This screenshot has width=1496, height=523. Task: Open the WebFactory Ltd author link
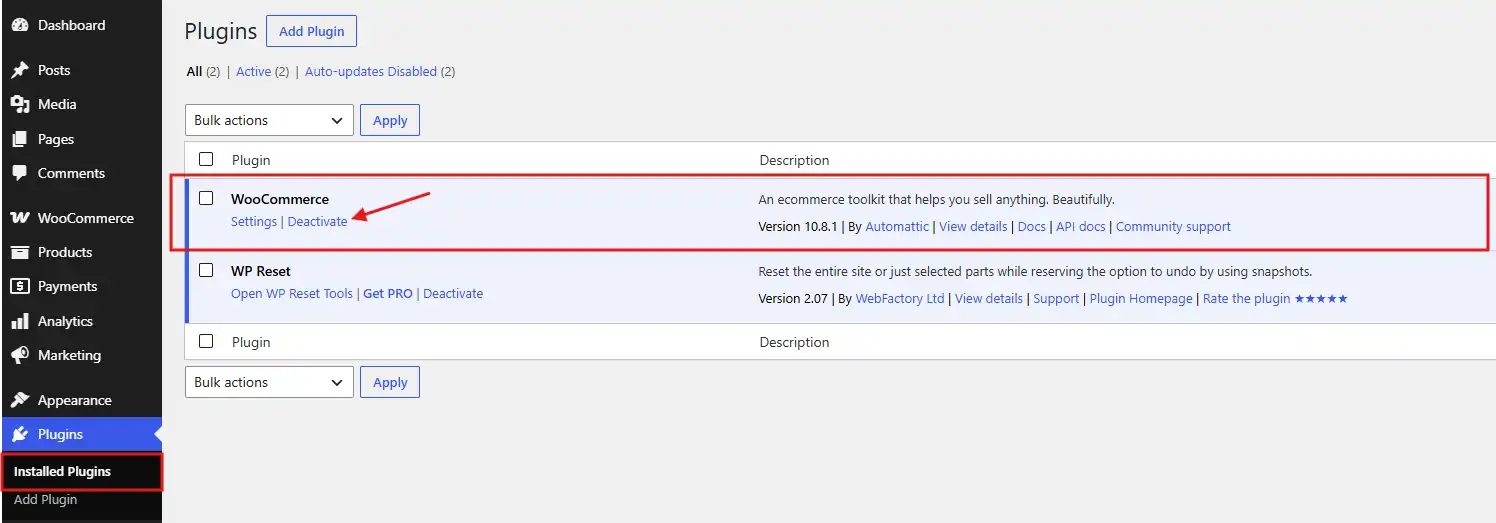pos(900,299)
